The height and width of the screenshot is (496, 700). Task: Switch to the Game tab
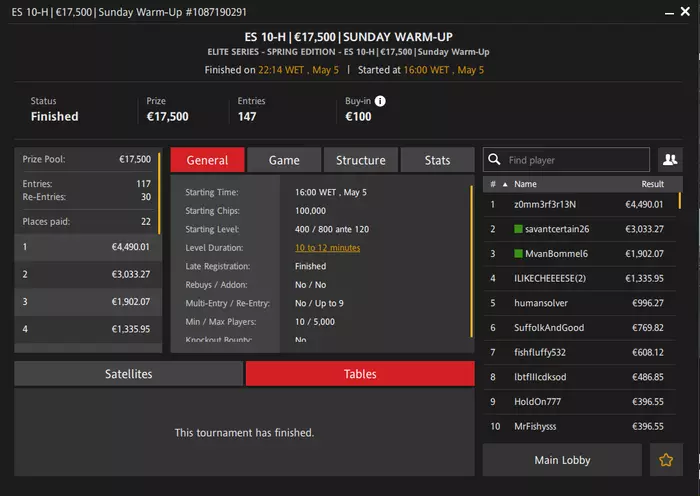(284, 160)
